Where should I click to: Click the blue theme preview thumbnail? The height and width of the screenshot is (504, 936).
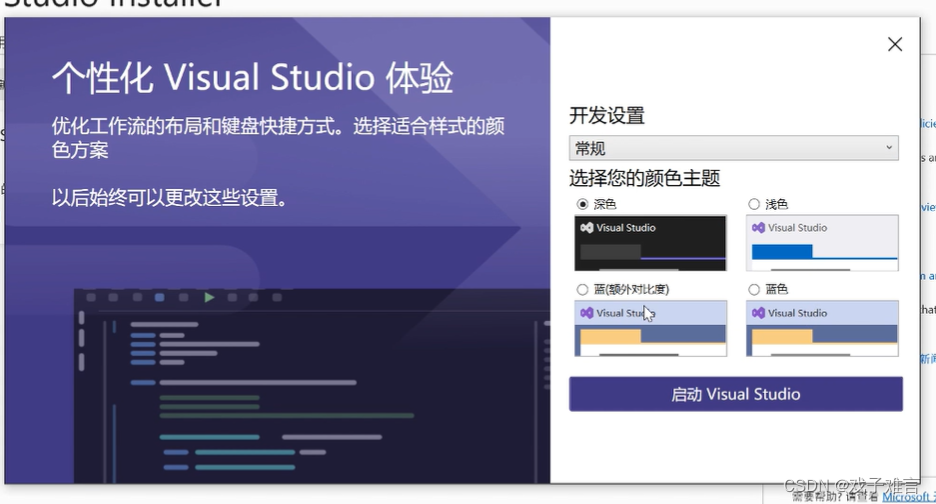[x=822, y=328]
